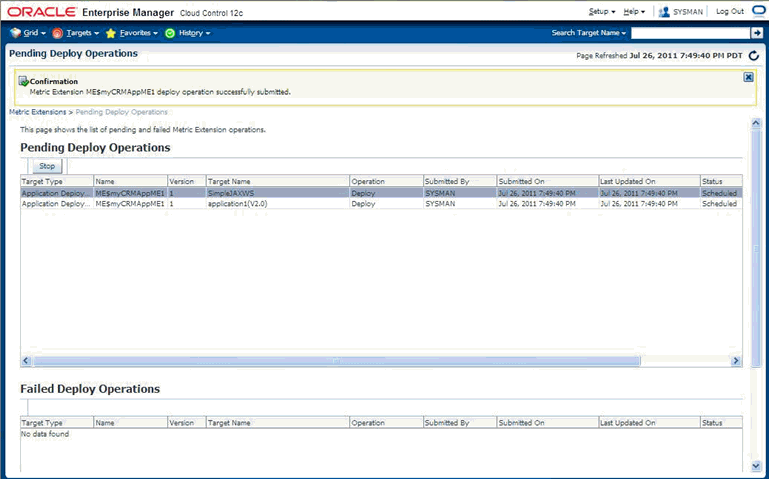The height and width of the screenshot is (479, 769).
Task: Click Deploy operation in application1(V2.0) row
Action: click(x=363, y=203)
